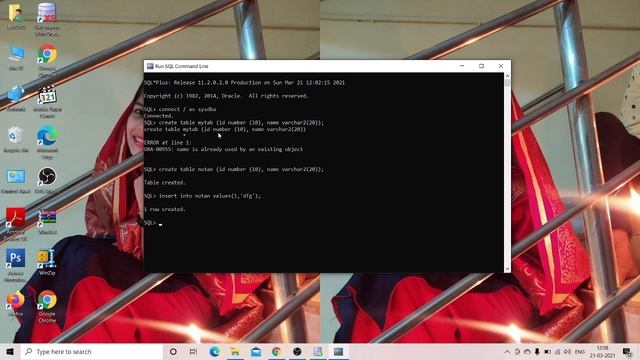Screen dimensions: 640x360
Task: Open the volume control in system tray
Action: point(567,351)
